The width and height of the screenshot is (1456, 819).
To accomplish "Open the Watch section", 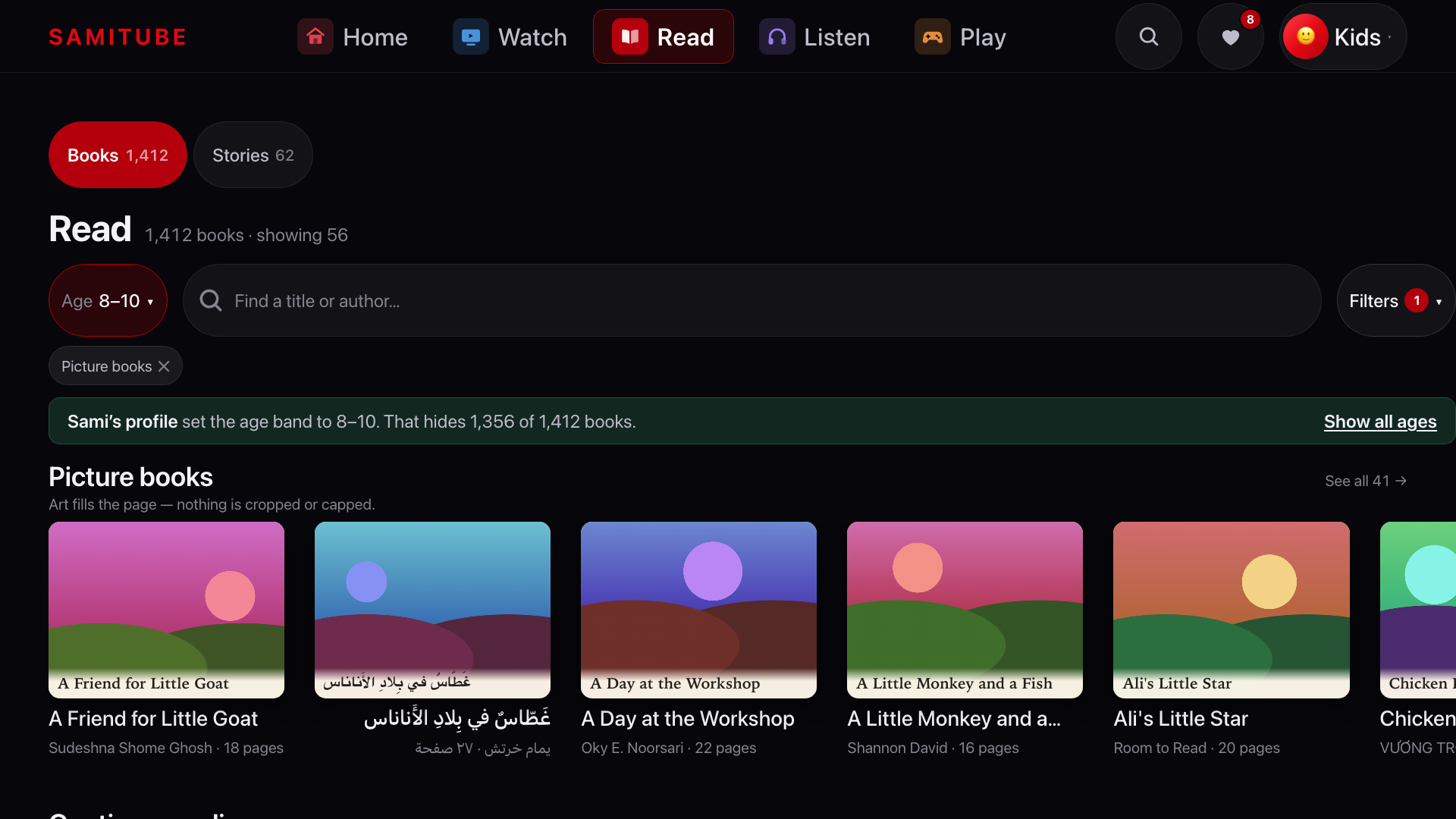I will pos(510,36).
